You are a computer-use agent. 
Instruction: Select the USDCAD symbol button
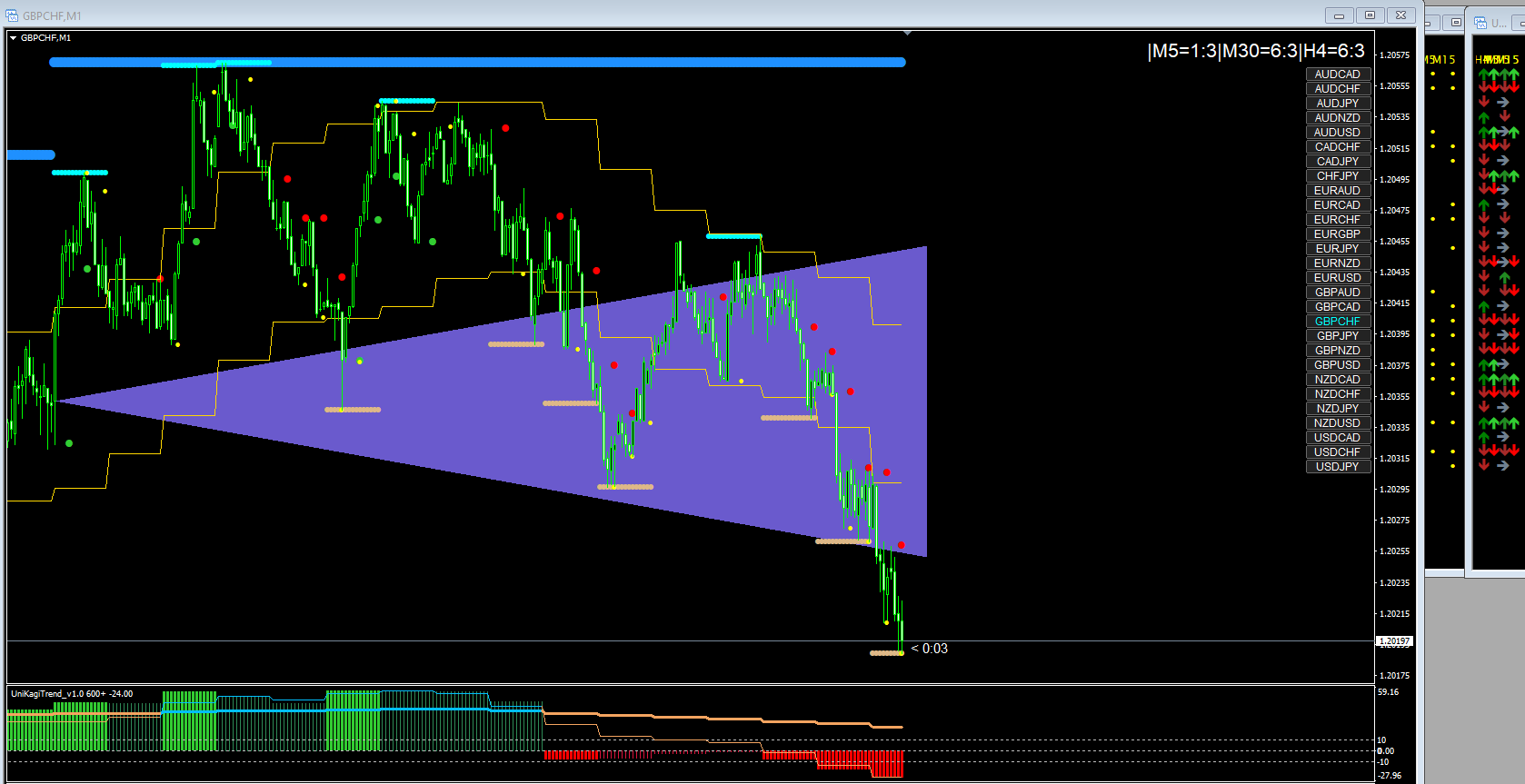tap(1338, 438)
